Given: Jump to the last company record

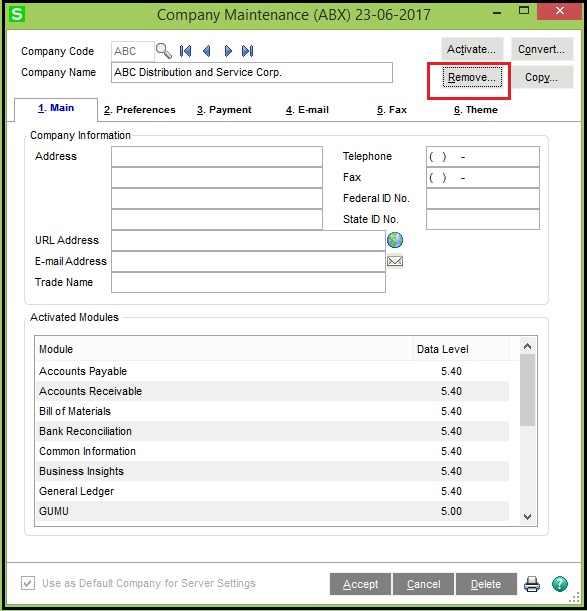Looking at the screenshot, I should [248, 51].
